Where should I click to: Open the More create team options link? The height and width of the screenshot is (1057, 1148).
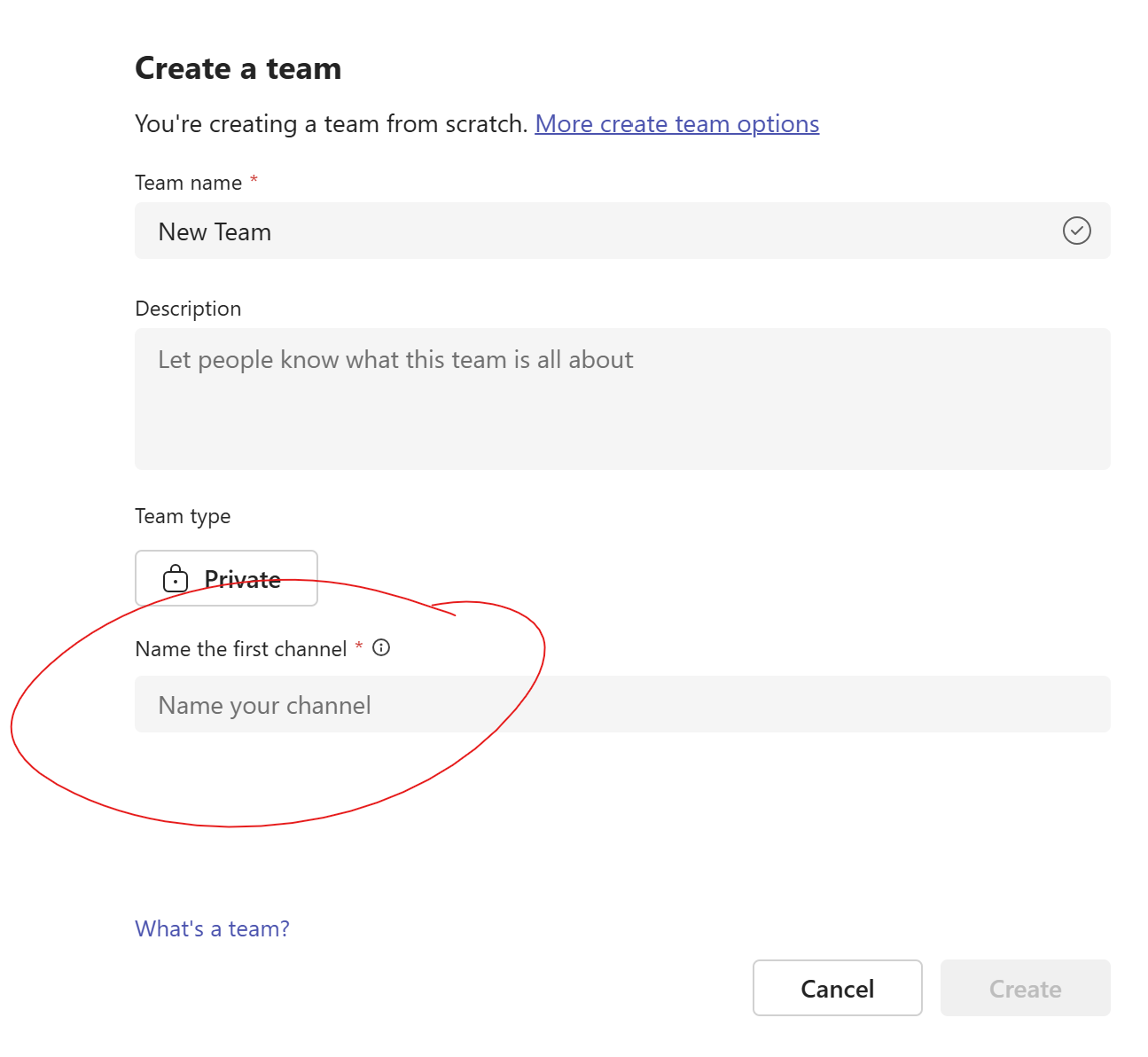point(676,124)
